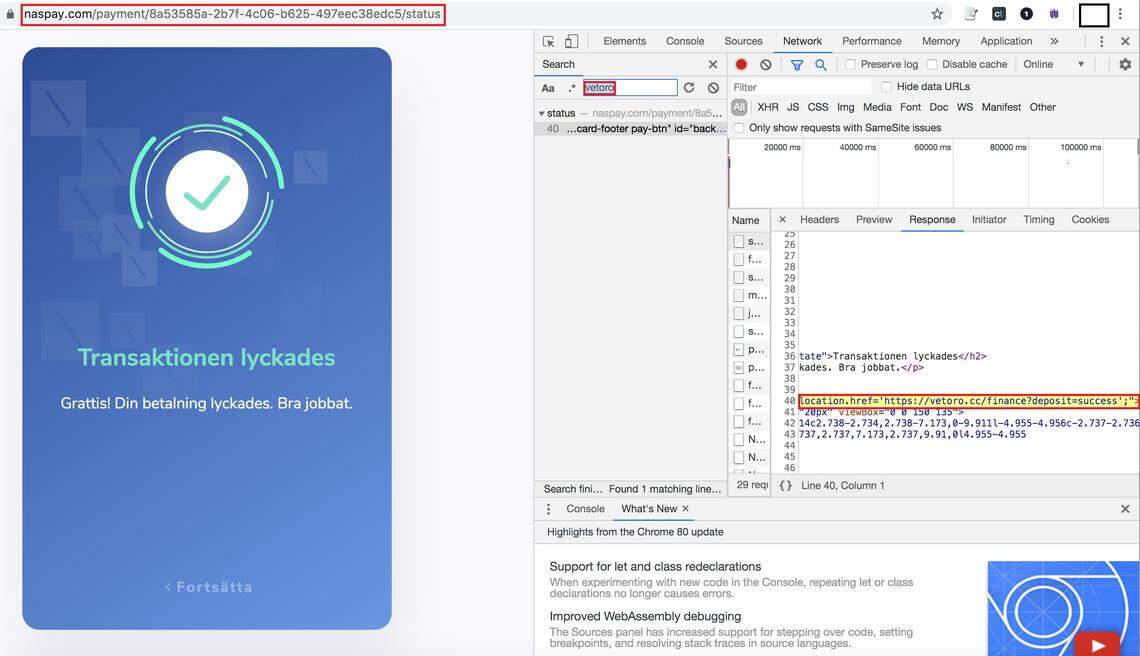Click the Fortsätta link

pos(208,585)
